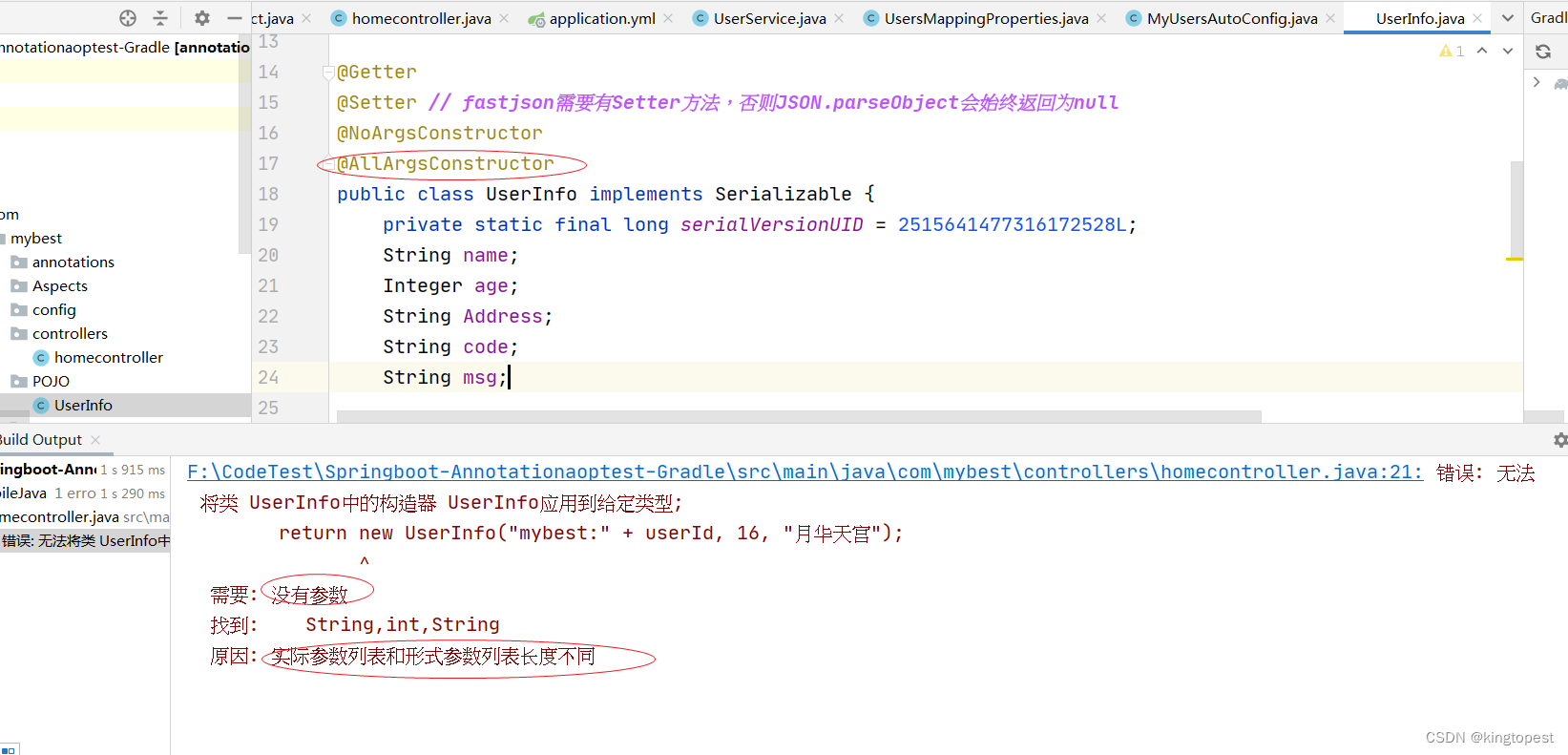This screenshot has width=1568, height=755.
Task: Close the UserService.java tab
Action: 839,18
